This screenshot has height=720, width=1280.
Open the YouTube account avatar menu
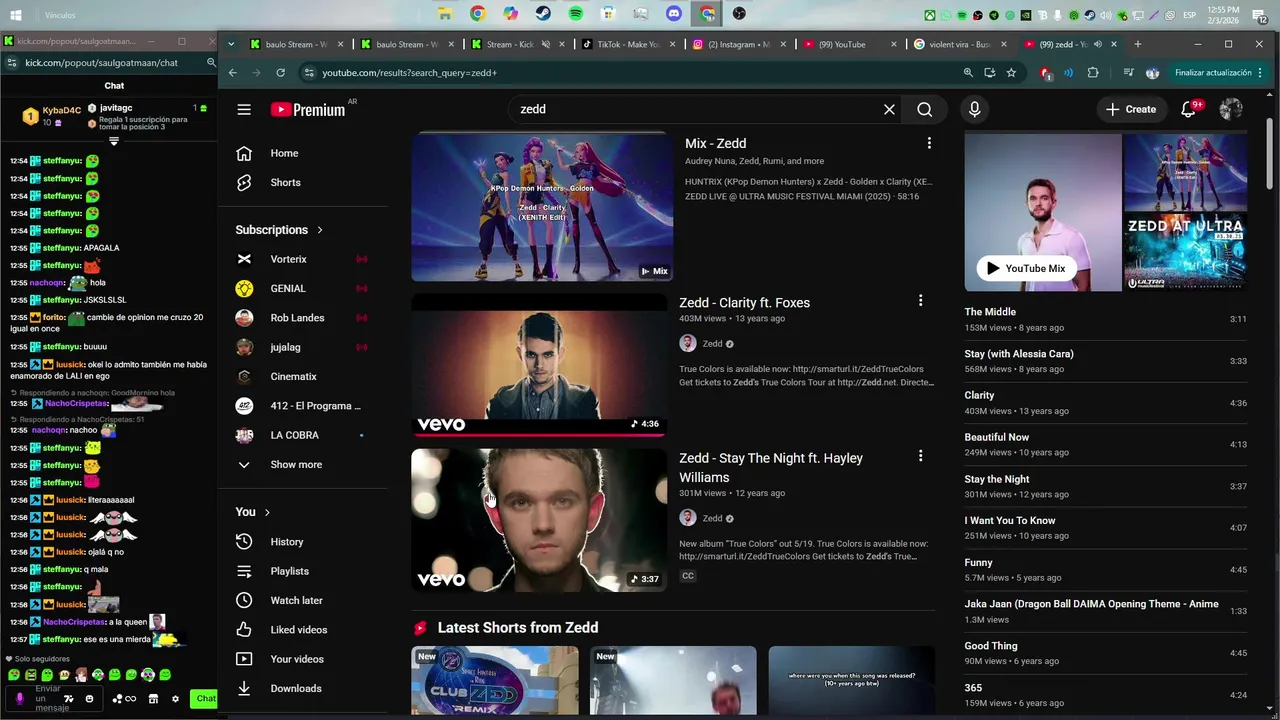(1231, 109)
